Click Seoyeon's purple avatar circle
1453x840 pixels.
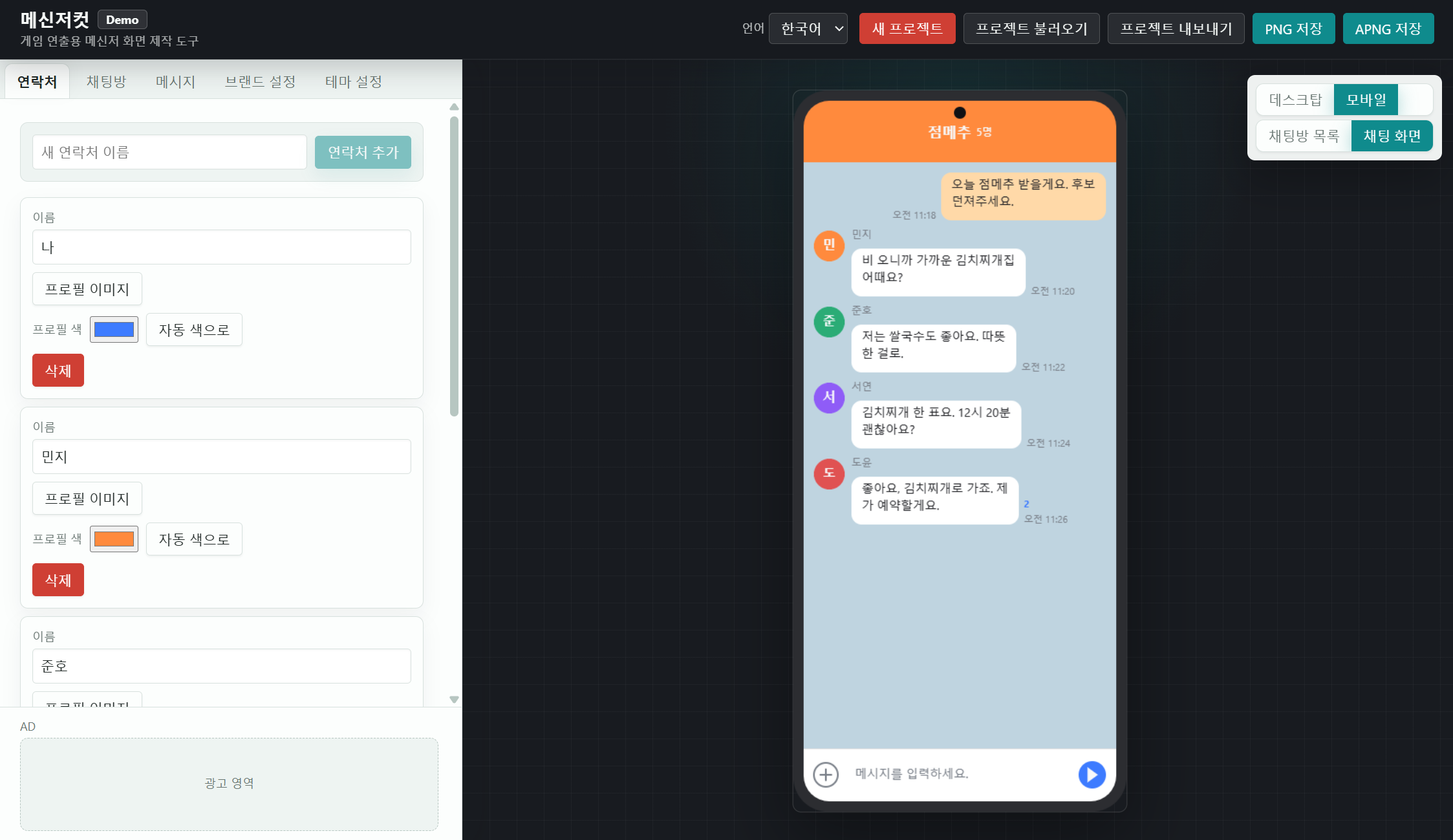[829, 397]
